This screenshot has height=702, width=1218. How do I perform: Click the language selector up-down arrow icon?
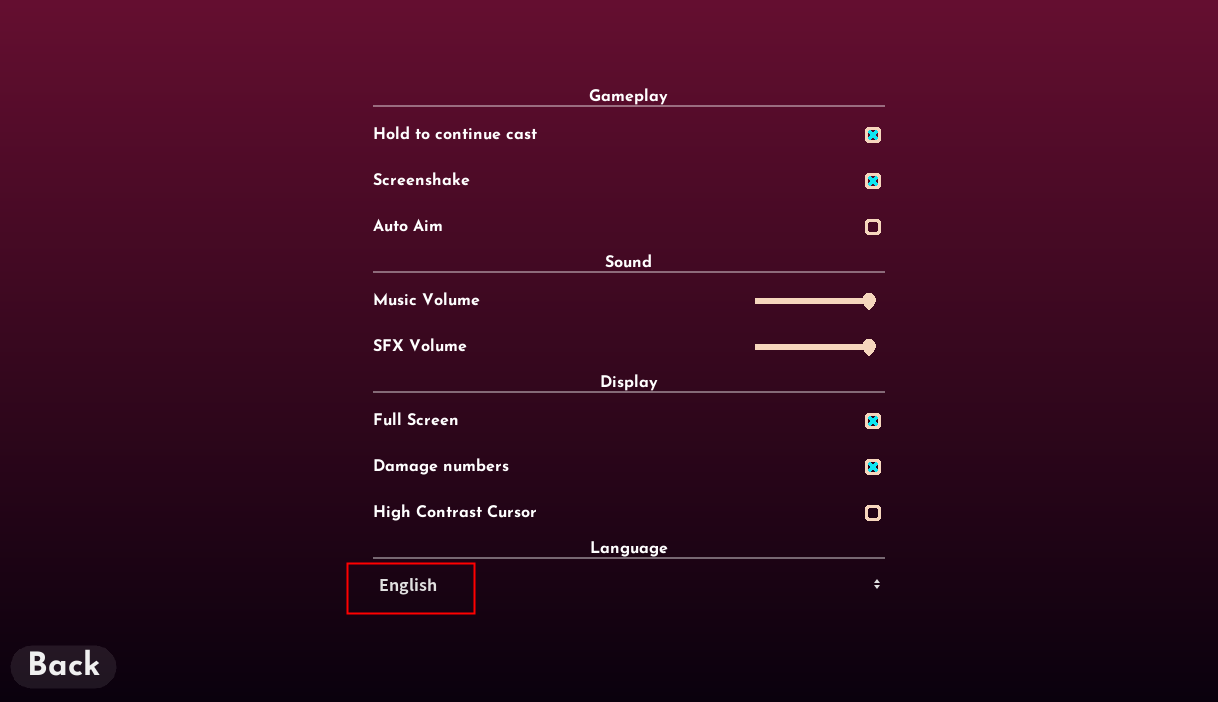pyautogui.click(x=877, y=584)
